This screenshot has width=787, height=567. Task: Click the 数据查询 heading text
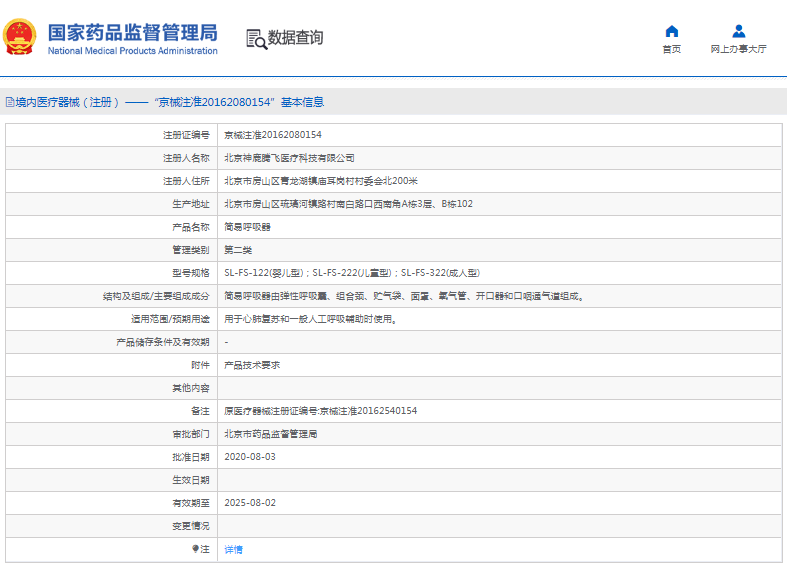(x=295, y=38)
